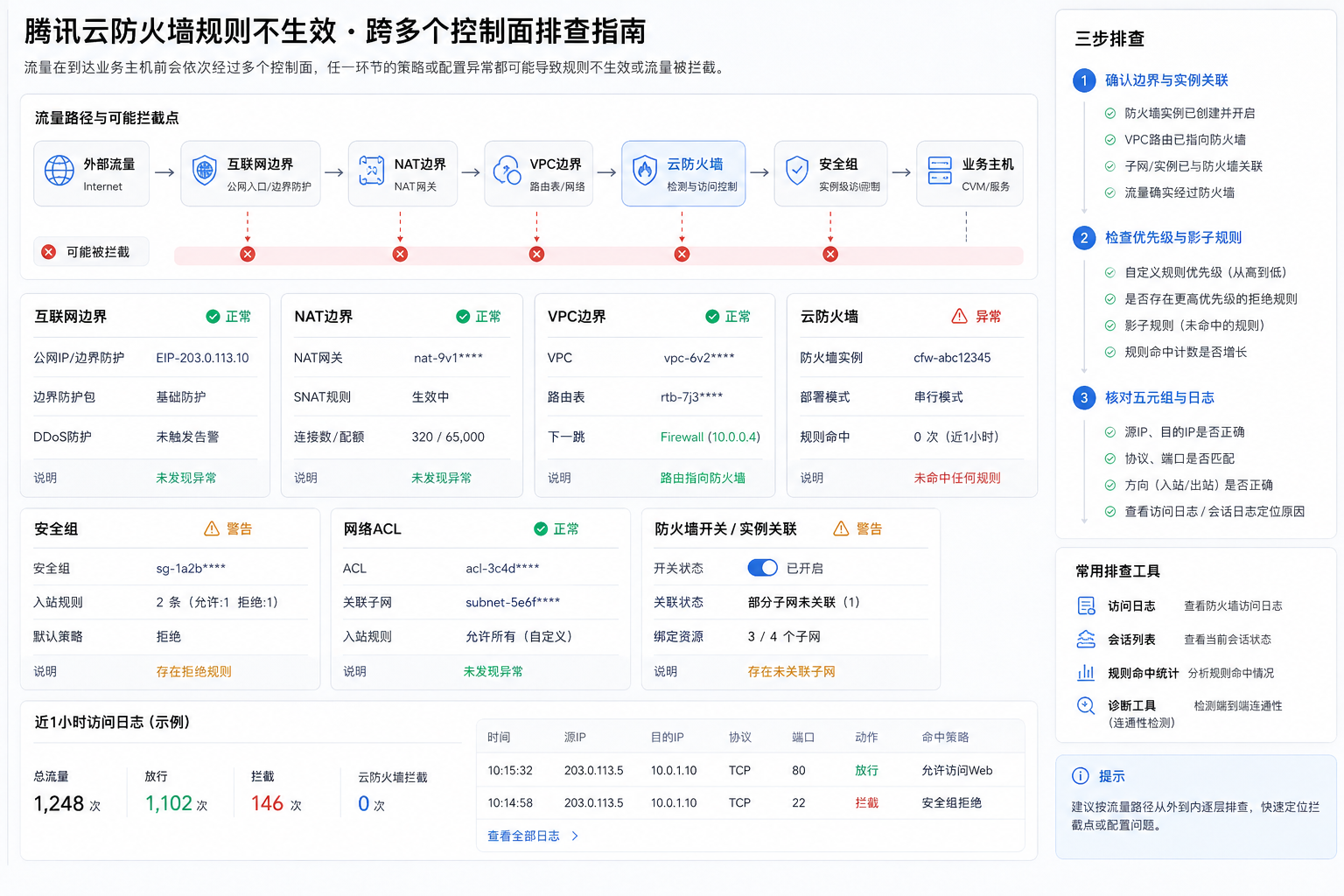Click 放行 action in log table
The image size is (1344, 896).
[x=866, y=771]
